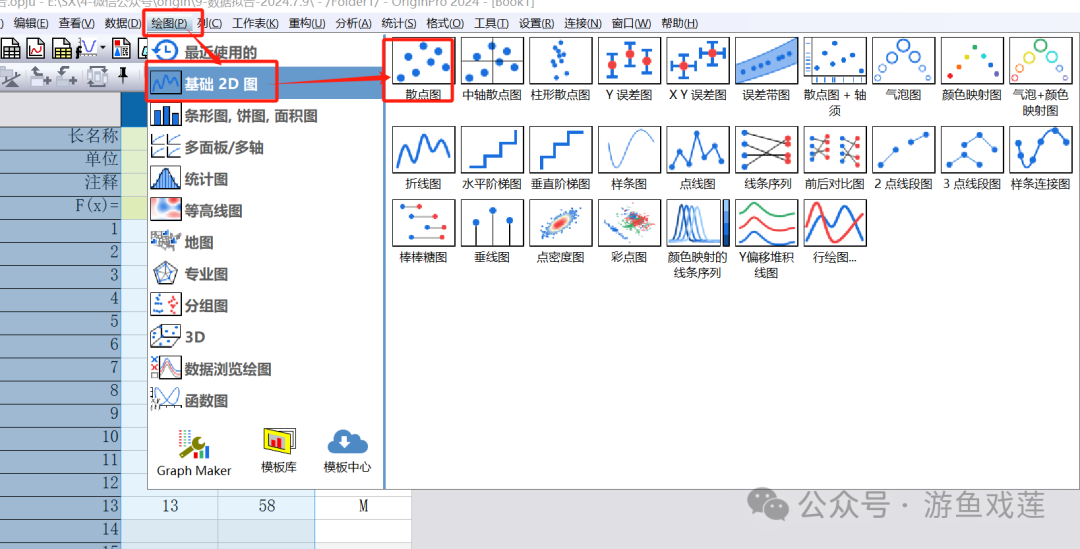This screenshot has width=1080, height=549.
Task: Open the 条形图, 饼图, 面积图 category
Action: click(x=265, y=116)
